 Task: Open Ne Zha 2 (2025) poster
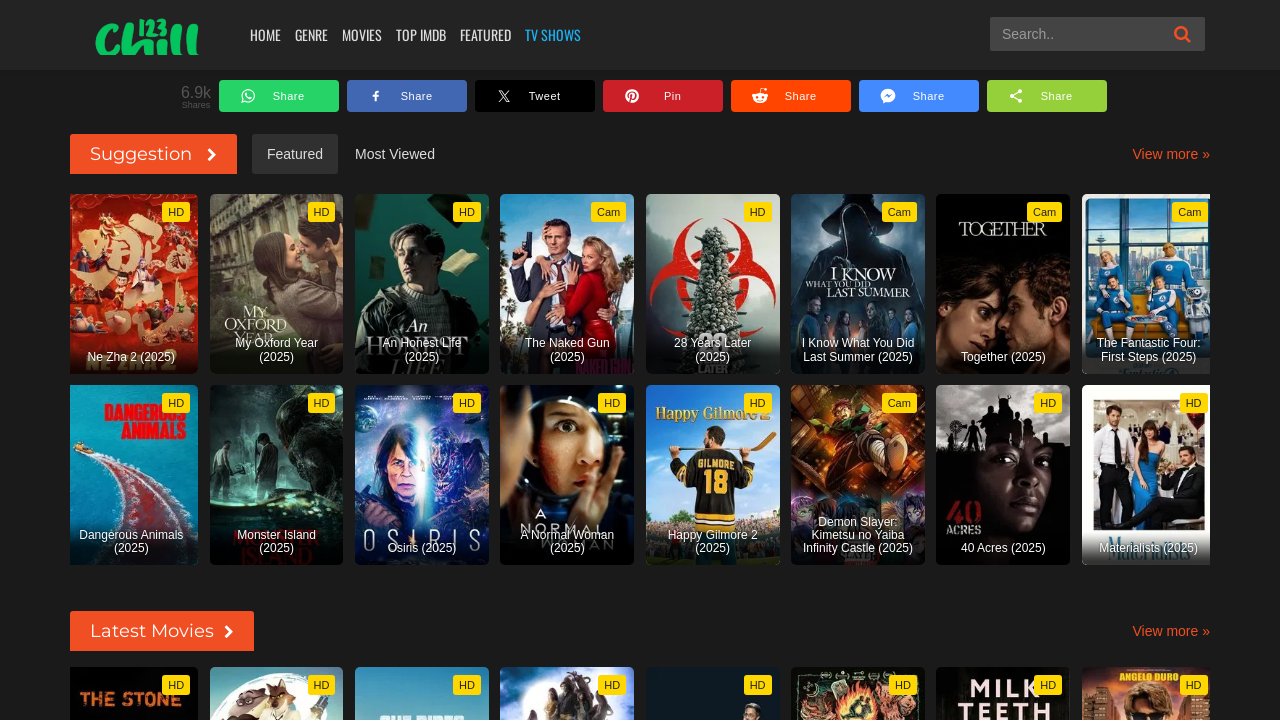(134, 284)
